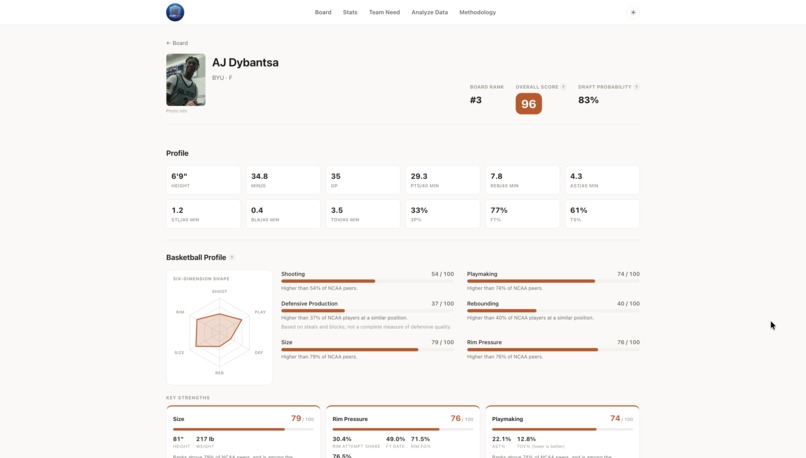Click the 3.5 turnovers per 40 card

click(362, 214)
